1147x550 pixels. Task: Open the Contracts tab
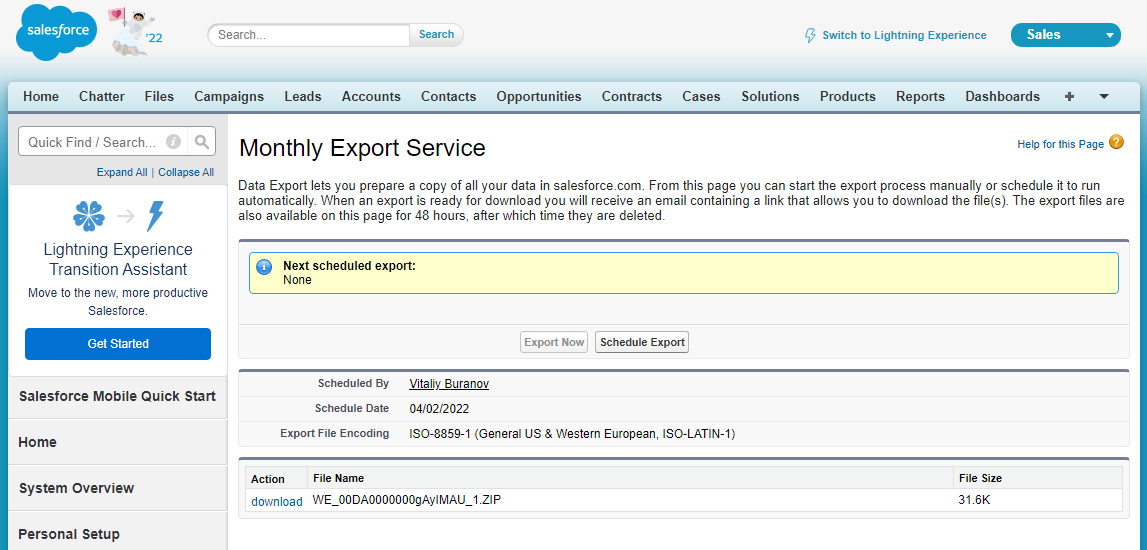coord(632,97)
